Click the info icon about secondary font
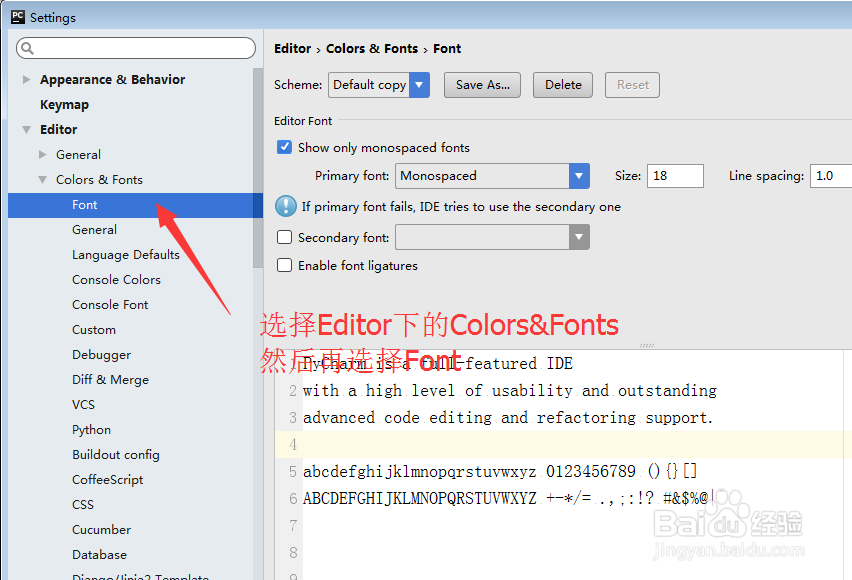Image resolution: width=852 pixels, height=580 pixels. tap(286, 207)
